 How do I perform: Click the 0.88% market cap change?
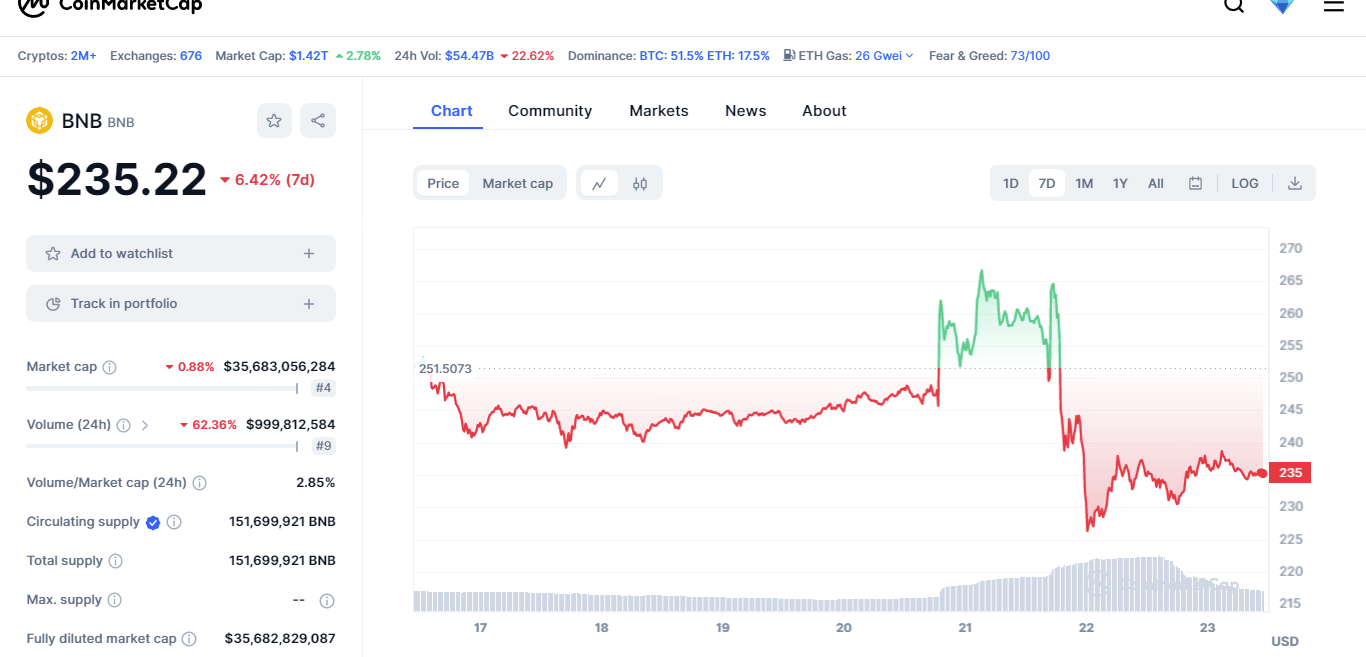(190, 367)
